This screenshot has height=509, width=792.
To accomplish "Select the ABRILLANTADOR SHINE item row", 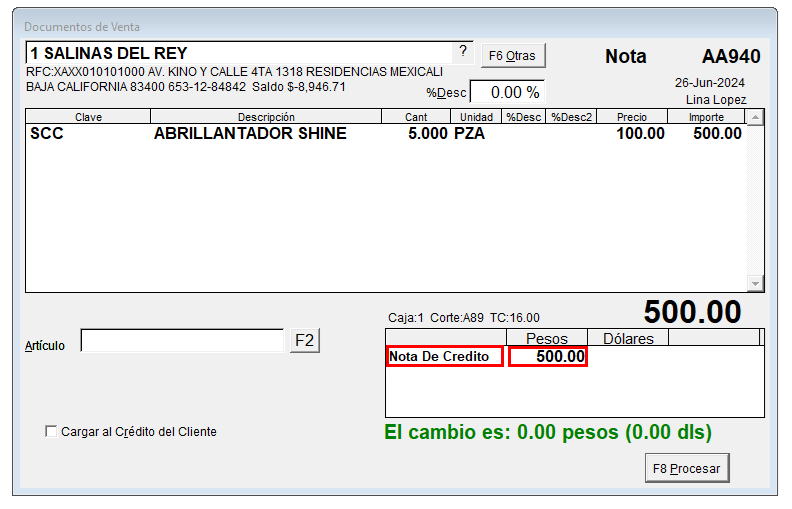I will pyautogui.click(x=250, y=134).
